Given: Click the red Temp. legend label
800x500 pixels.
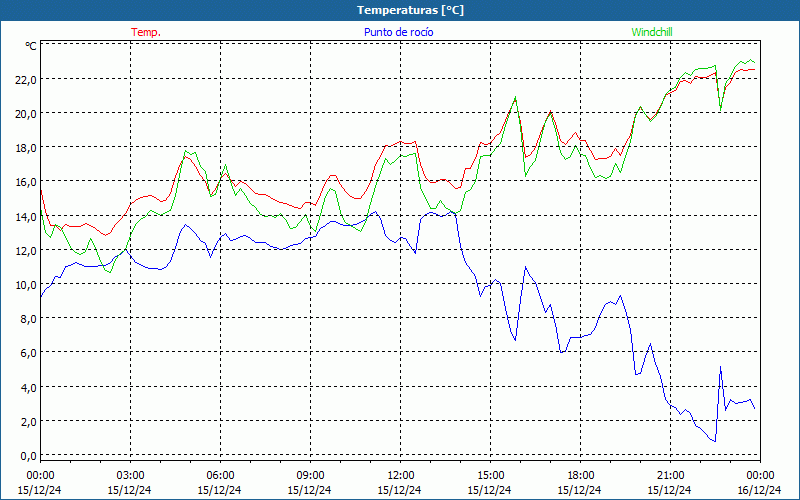Looking at the screenshot, I should click(146, 32).
